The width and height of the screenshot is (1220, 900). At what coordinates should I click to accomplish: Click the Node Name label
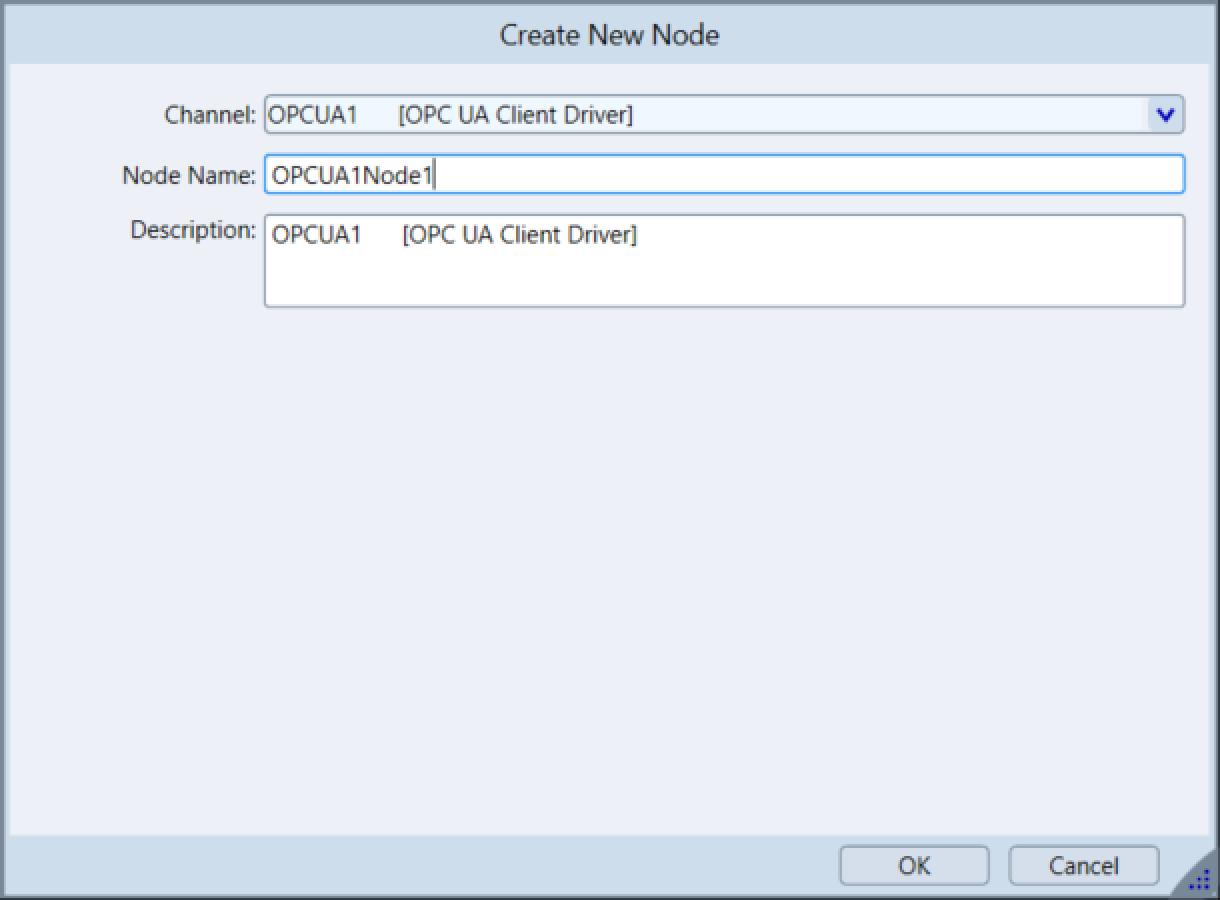point(189,175)
